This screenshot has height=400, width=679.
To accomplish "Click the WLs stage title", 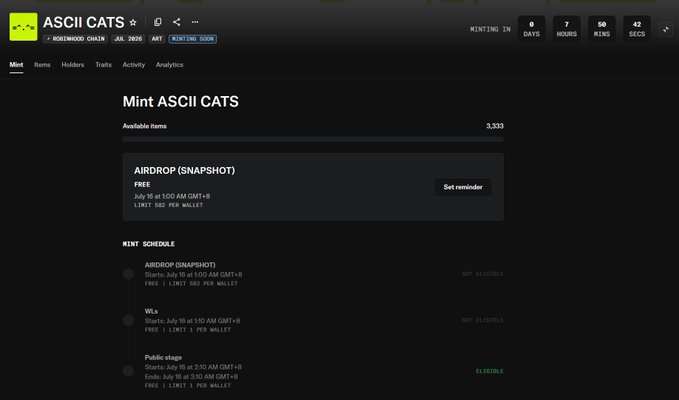I will pyautogui.click(x=151, y=311).
